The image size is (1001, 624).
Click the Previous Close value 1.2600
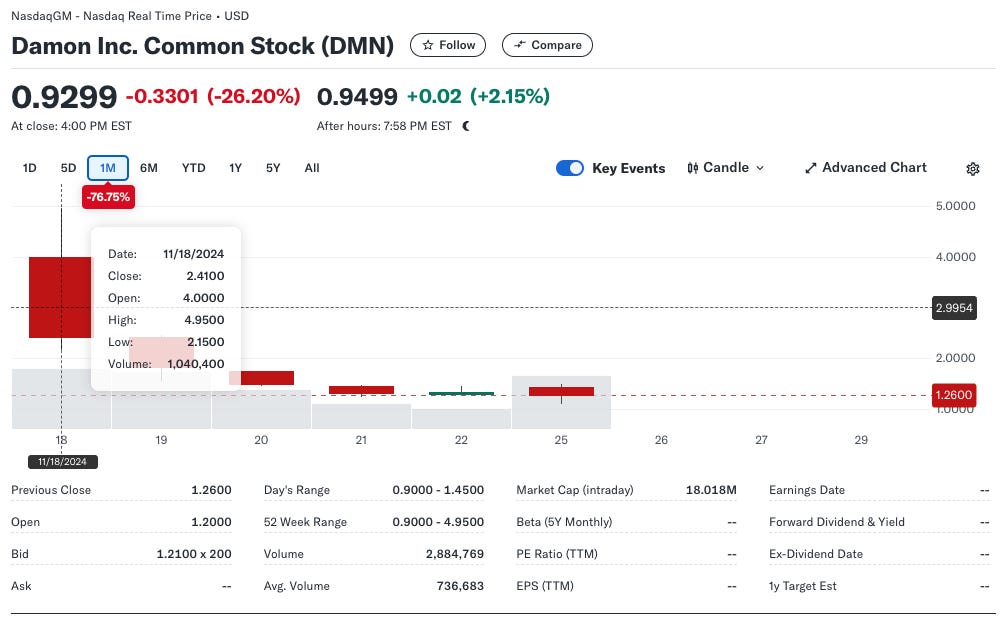211,490
